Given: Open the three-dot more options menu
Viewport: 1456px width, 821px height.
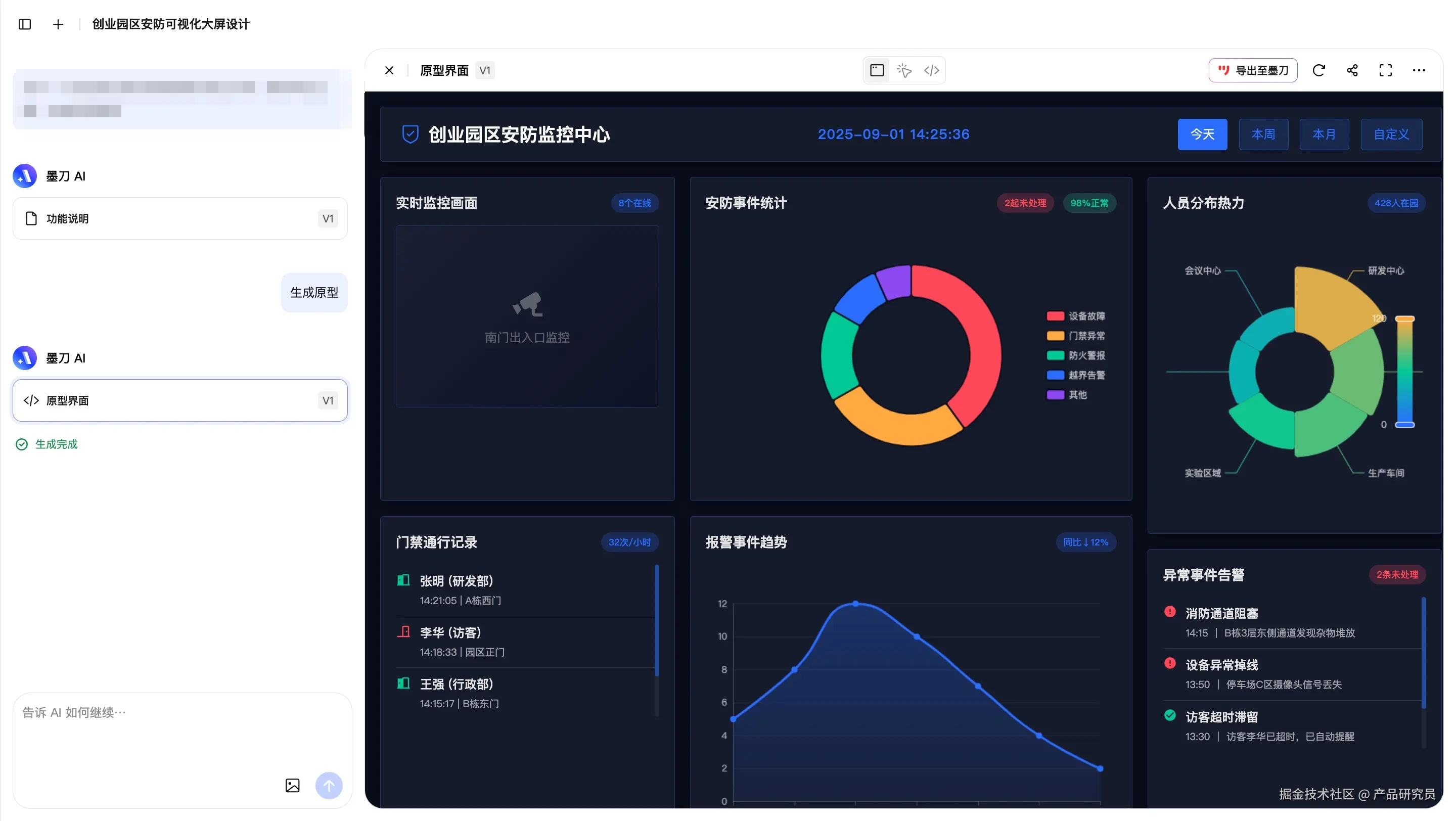Looking at the screenshot, I should tap(1419, 71).
